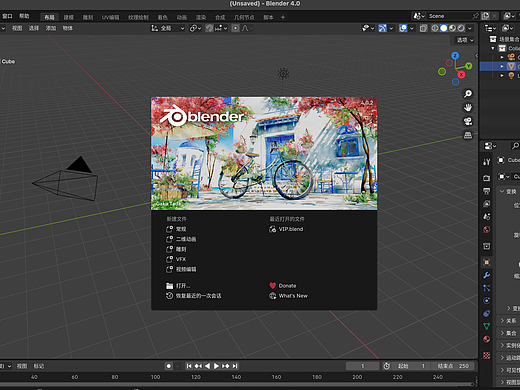Open the Particles properties tab
The height and width of the screenshot is (390, 520).
[x=487, y=288]
